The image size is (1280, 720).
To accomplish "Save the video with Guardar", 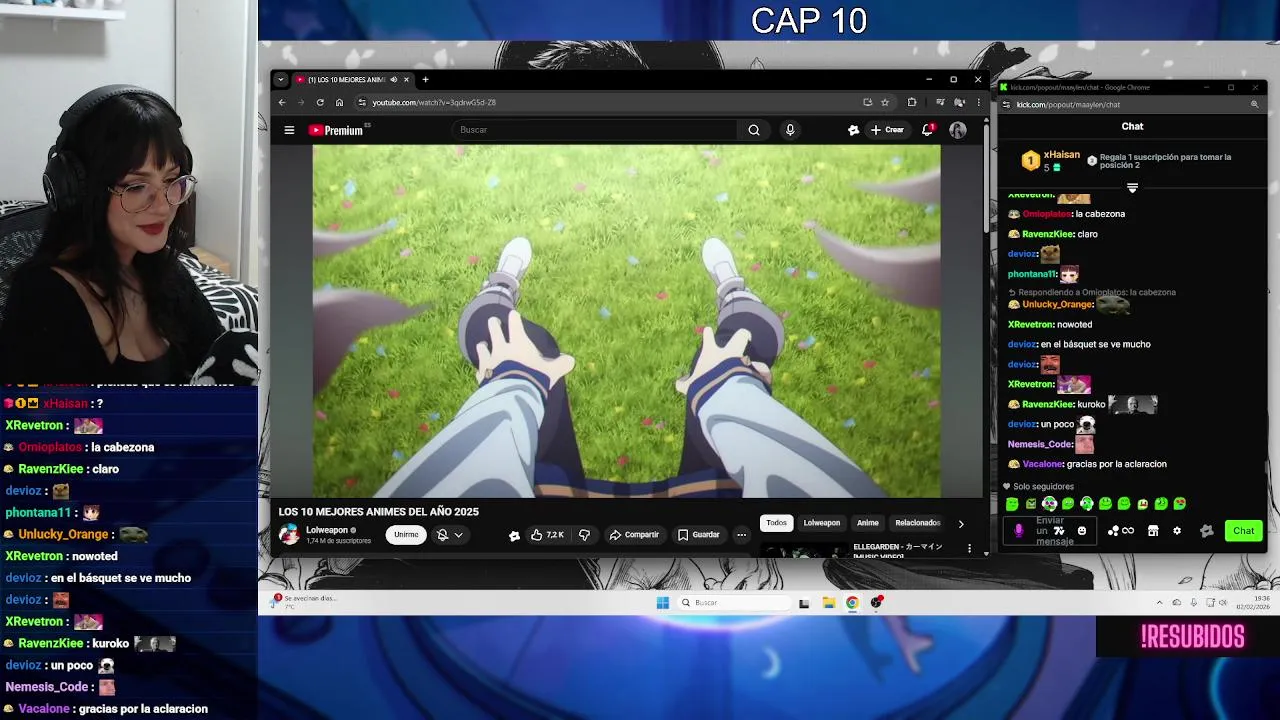I will coord(699,535).
